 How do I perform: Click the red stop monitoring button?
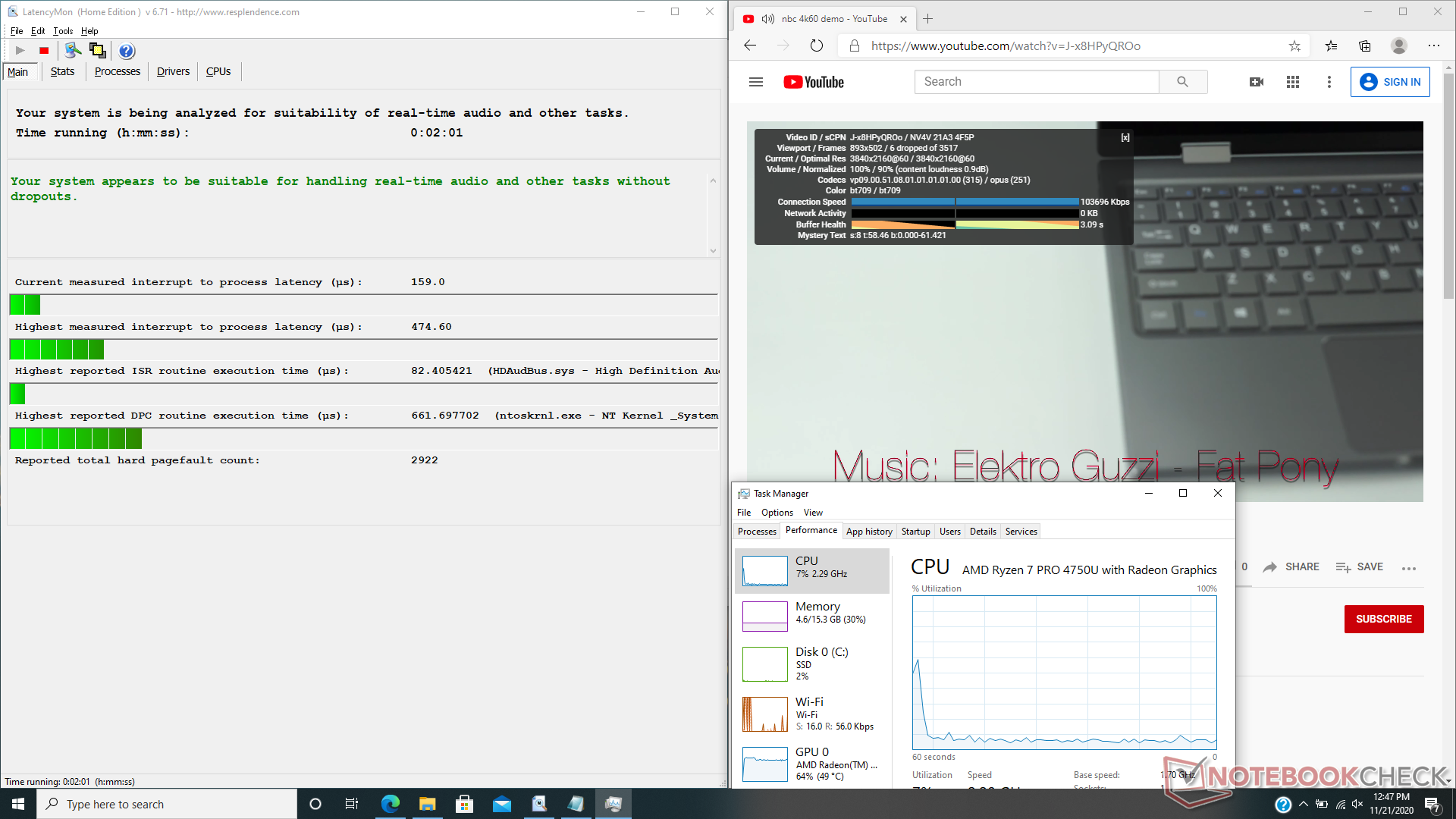tap(44, 51)
